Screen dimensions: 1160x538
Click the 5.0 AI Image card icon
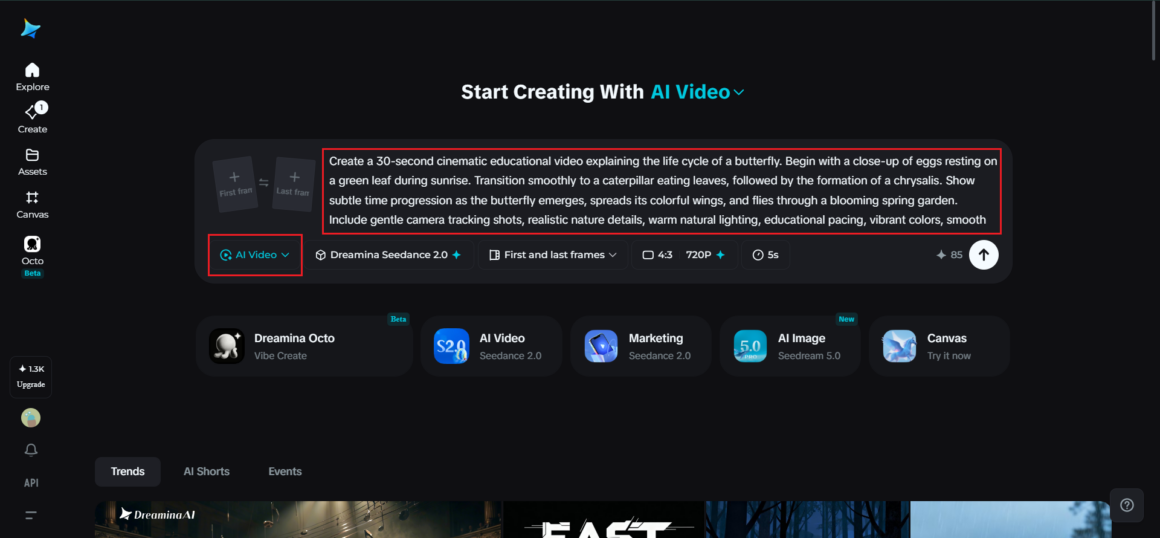coord(750,346)
